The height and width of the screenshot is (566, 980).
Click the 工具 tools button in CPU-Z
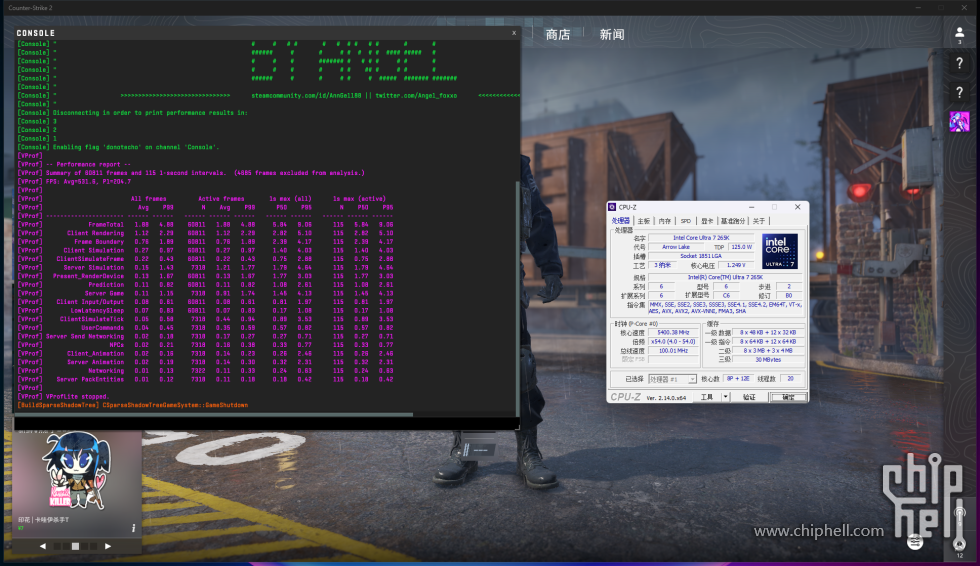click(707, 397)
